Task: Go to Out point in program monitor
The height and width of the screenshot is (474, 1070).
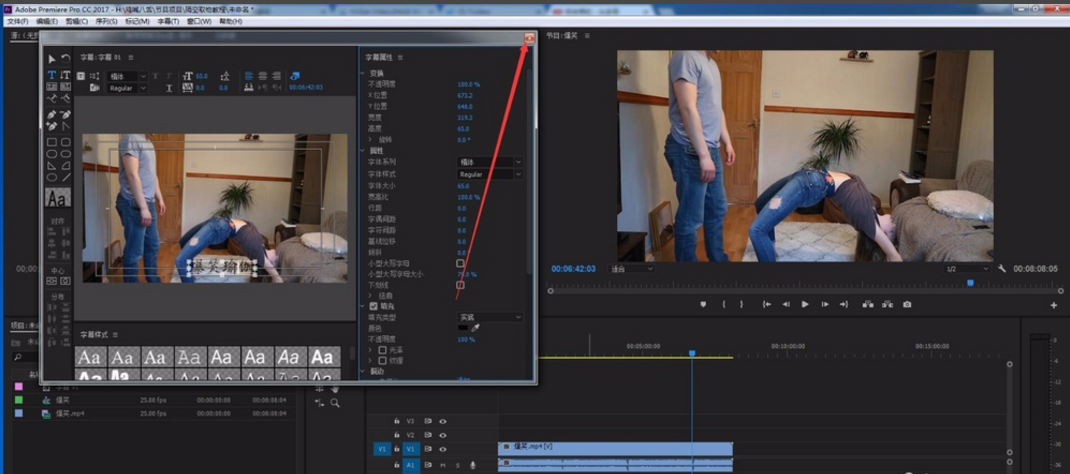Action: click(843, 304)
